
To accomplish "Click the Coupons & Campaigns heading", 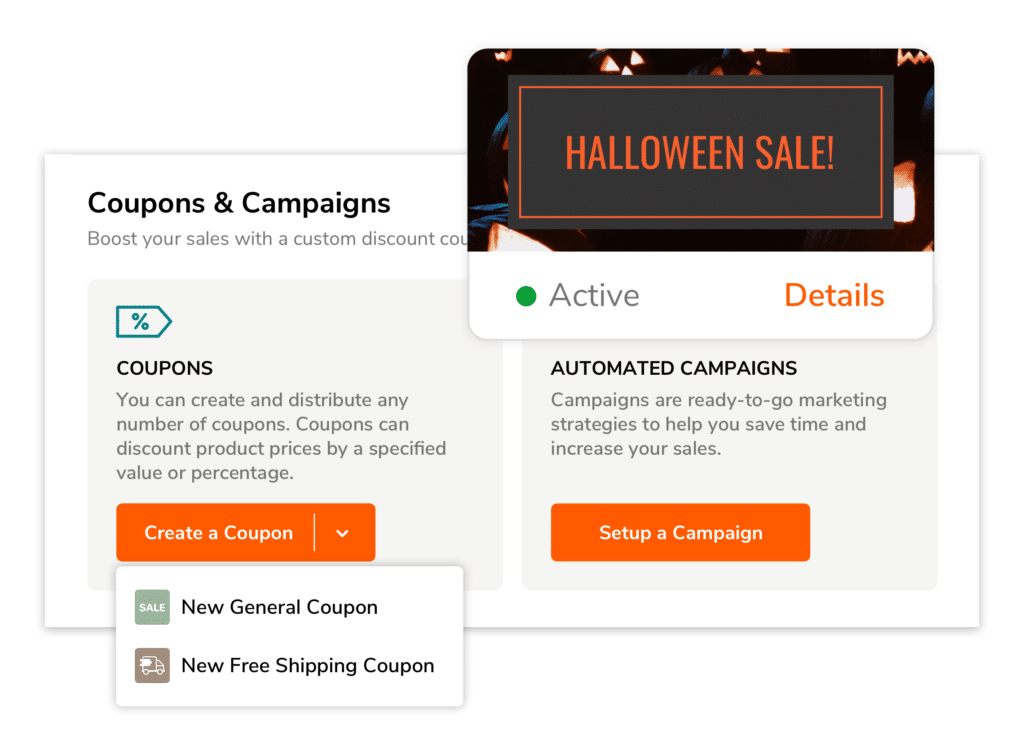I will 238,203.
